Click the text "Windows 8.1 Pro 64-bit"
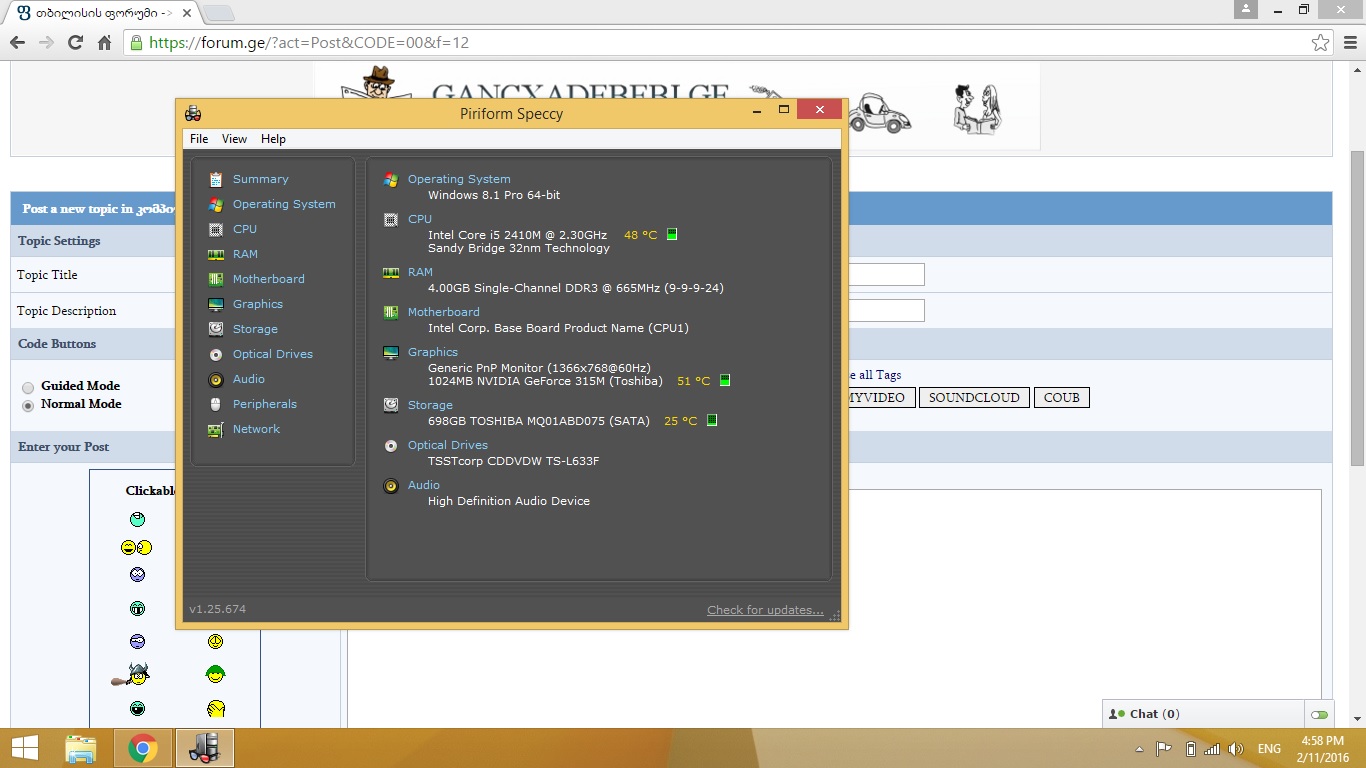 coord(494,195)
